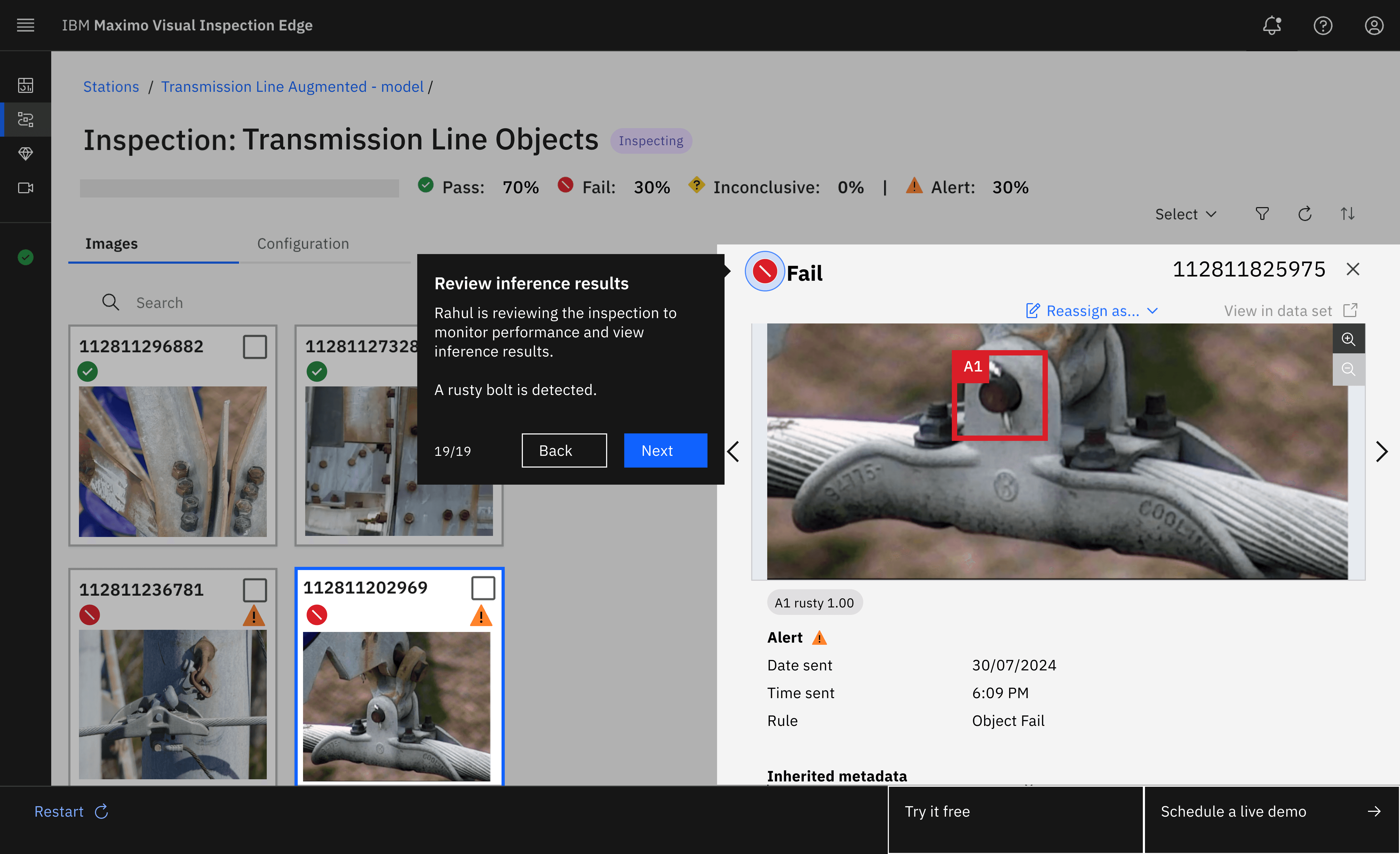The image size is (1400, 854).
Task: Open the hamburger navigation menu
Action: pos(26,25)
